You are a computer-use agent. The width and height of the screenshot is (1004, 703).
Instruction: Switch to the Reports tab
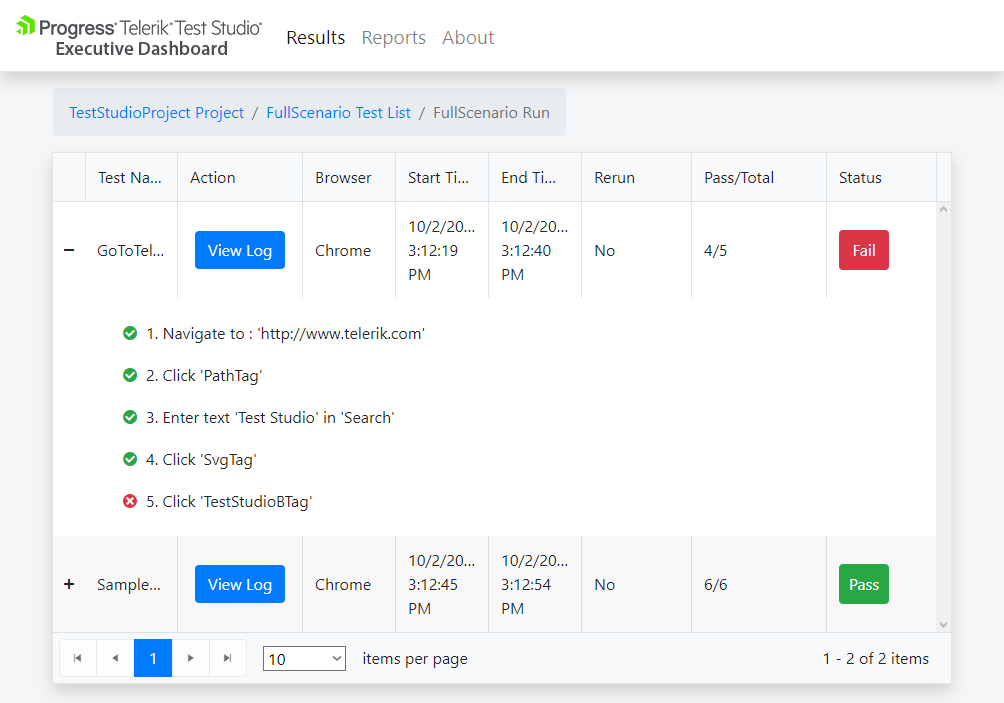point(393,38)
